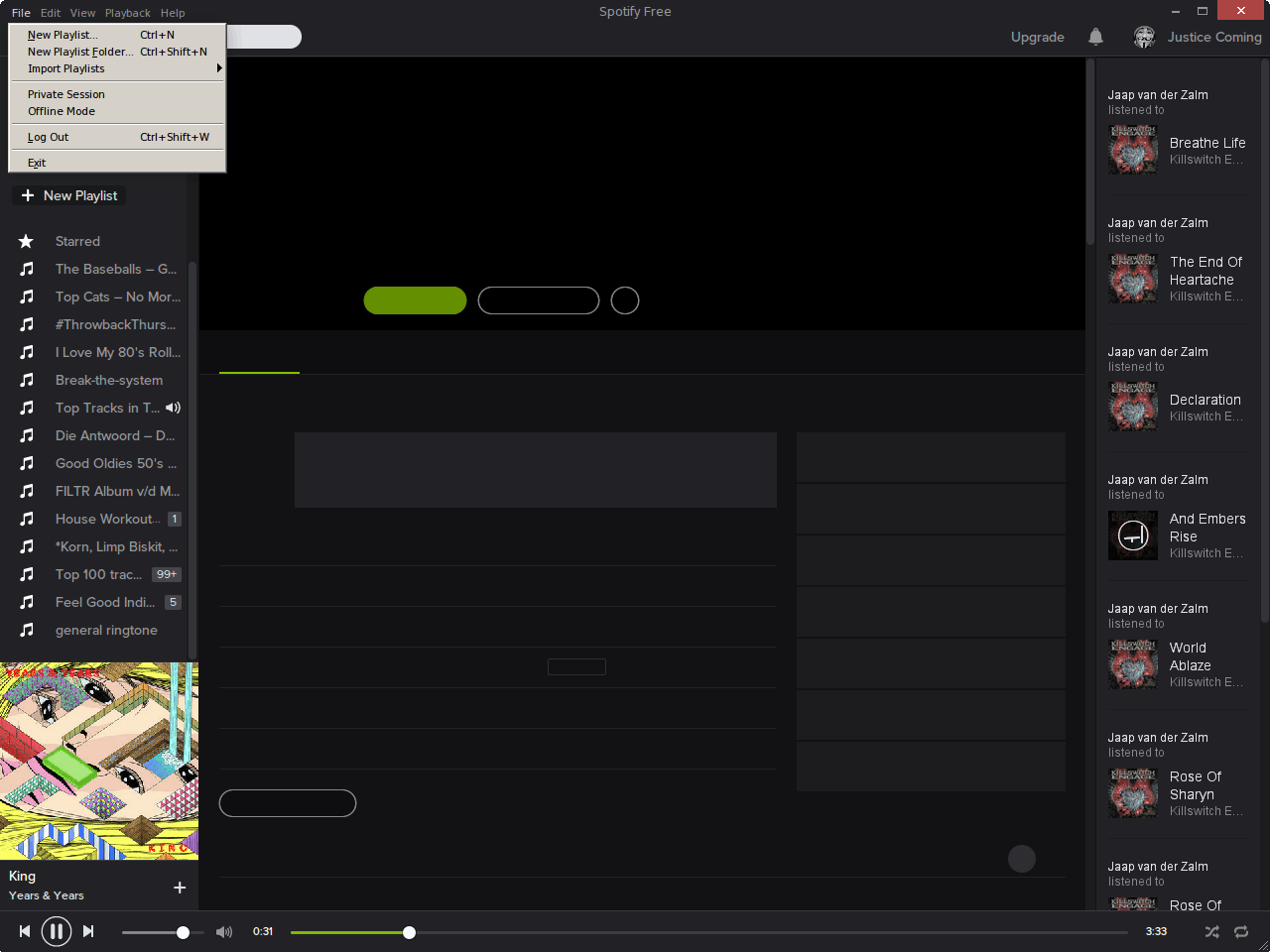Open the King album artwork thumbnail

(99, 761)
